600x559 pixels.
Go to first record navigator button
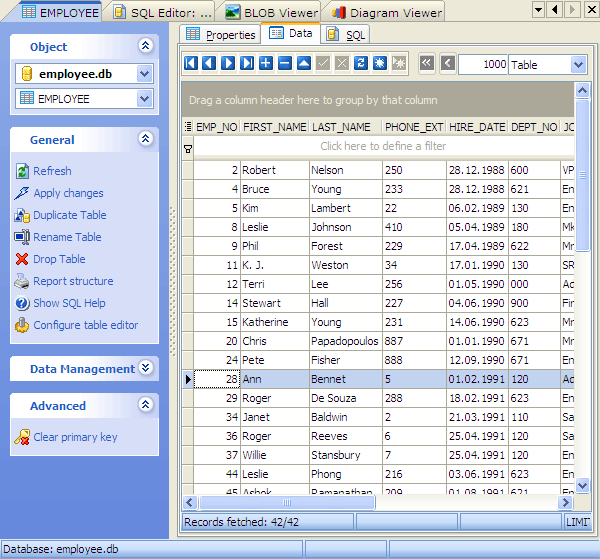(x=191, y=63)
